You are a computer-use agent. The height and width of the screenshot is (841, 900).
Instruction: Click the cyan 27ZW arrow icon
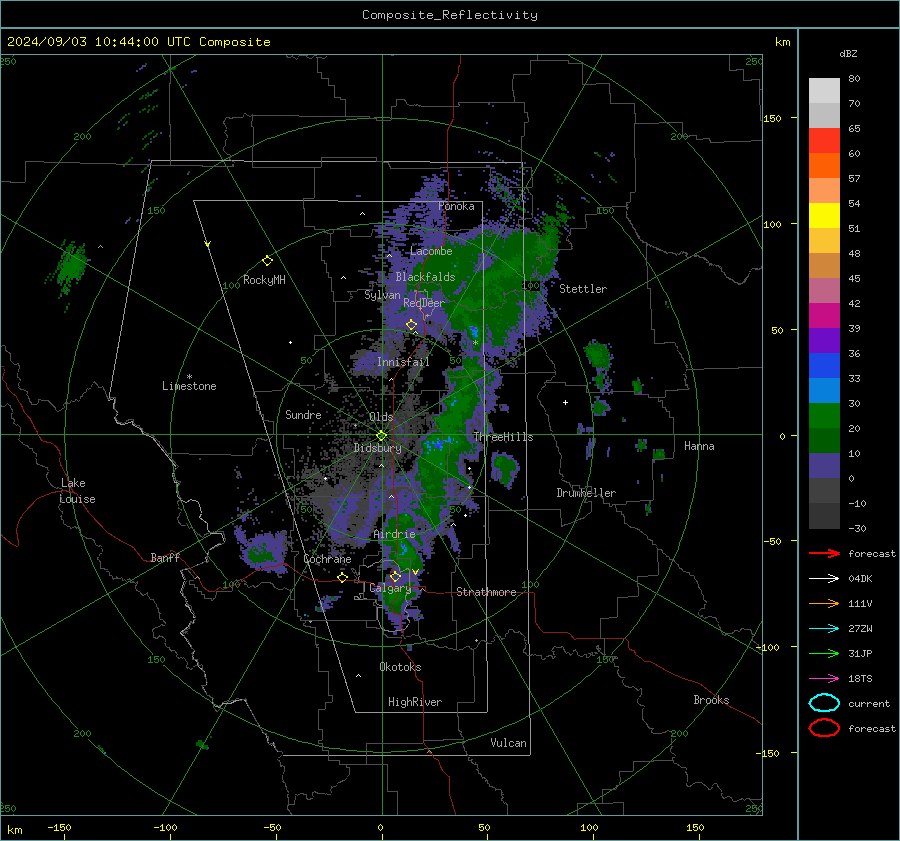[824, 629]
